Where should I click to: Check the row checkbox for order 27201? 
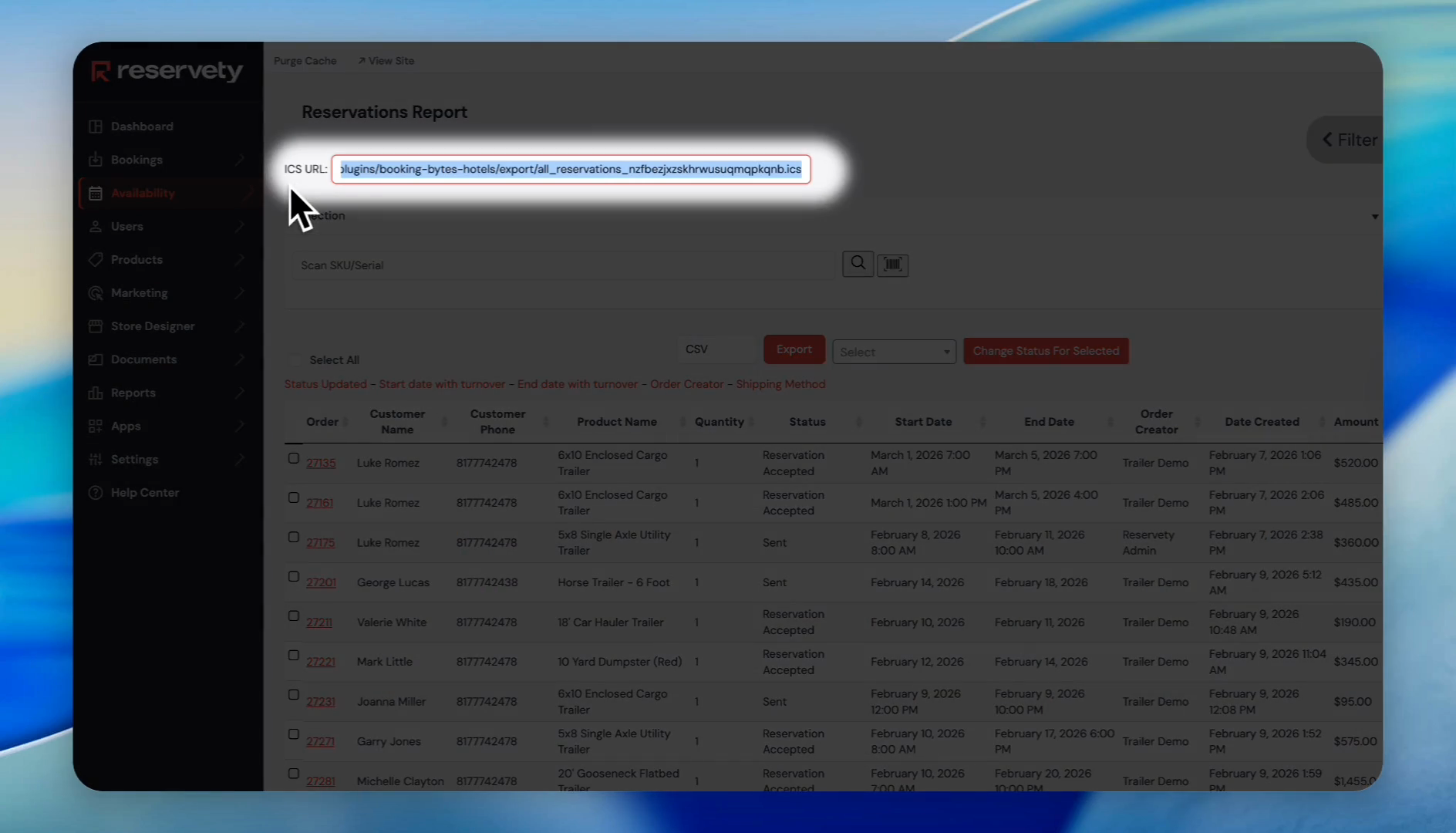(294, 576)
